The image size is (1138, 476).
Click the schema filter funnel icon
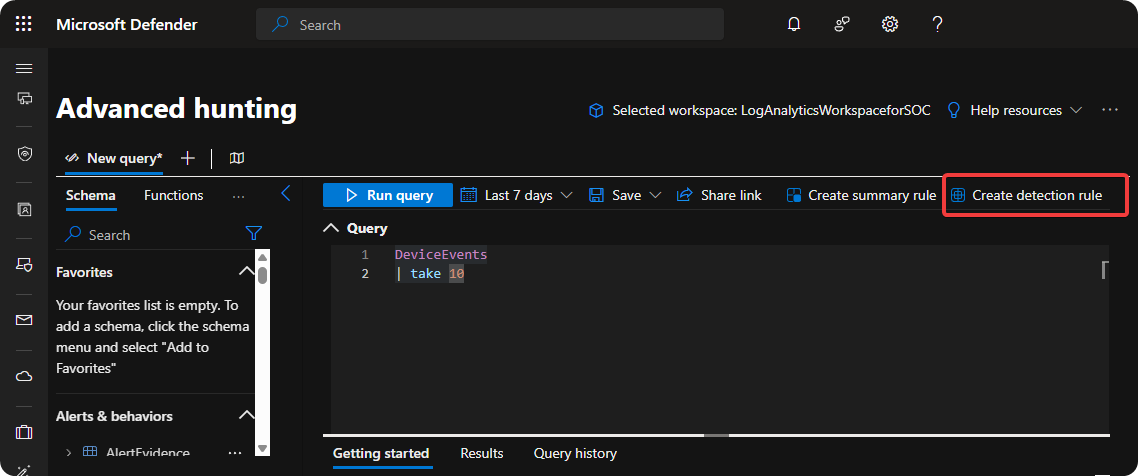(254, 234)
